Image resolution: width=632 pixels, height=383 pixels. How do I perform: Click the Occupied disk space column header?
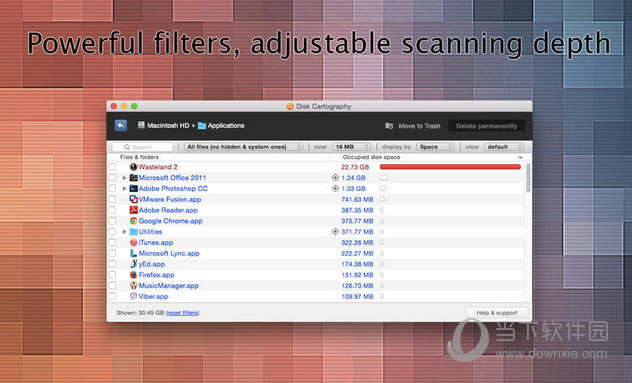point(371,157)
